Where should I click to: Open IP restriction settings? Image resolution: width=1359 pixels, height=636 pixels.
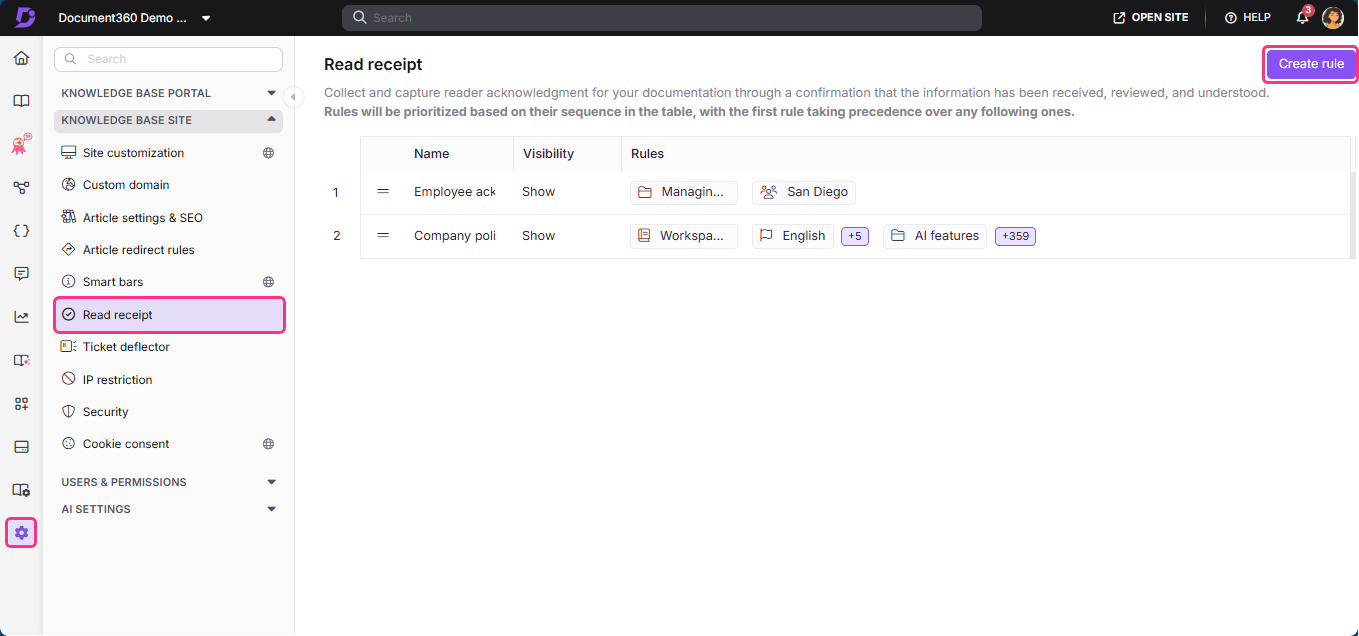(x=116, y=379)
